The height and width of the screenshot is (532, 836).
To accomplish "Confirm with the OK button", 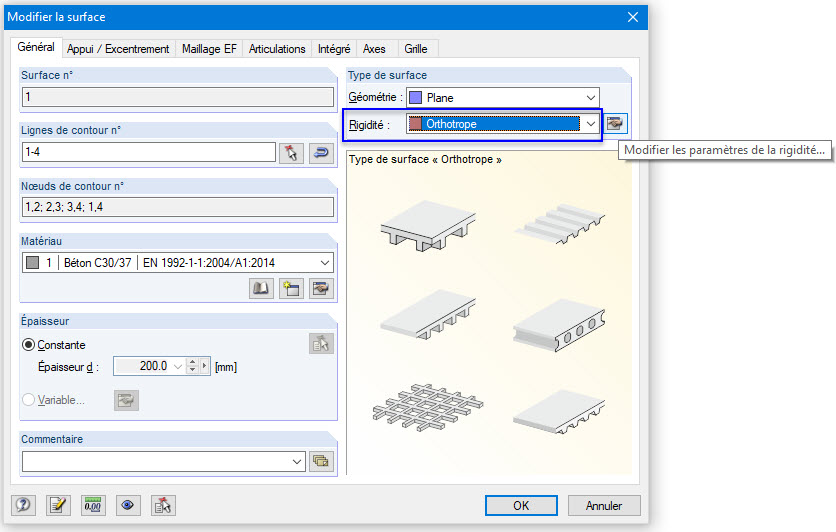I will pos(521,505).
